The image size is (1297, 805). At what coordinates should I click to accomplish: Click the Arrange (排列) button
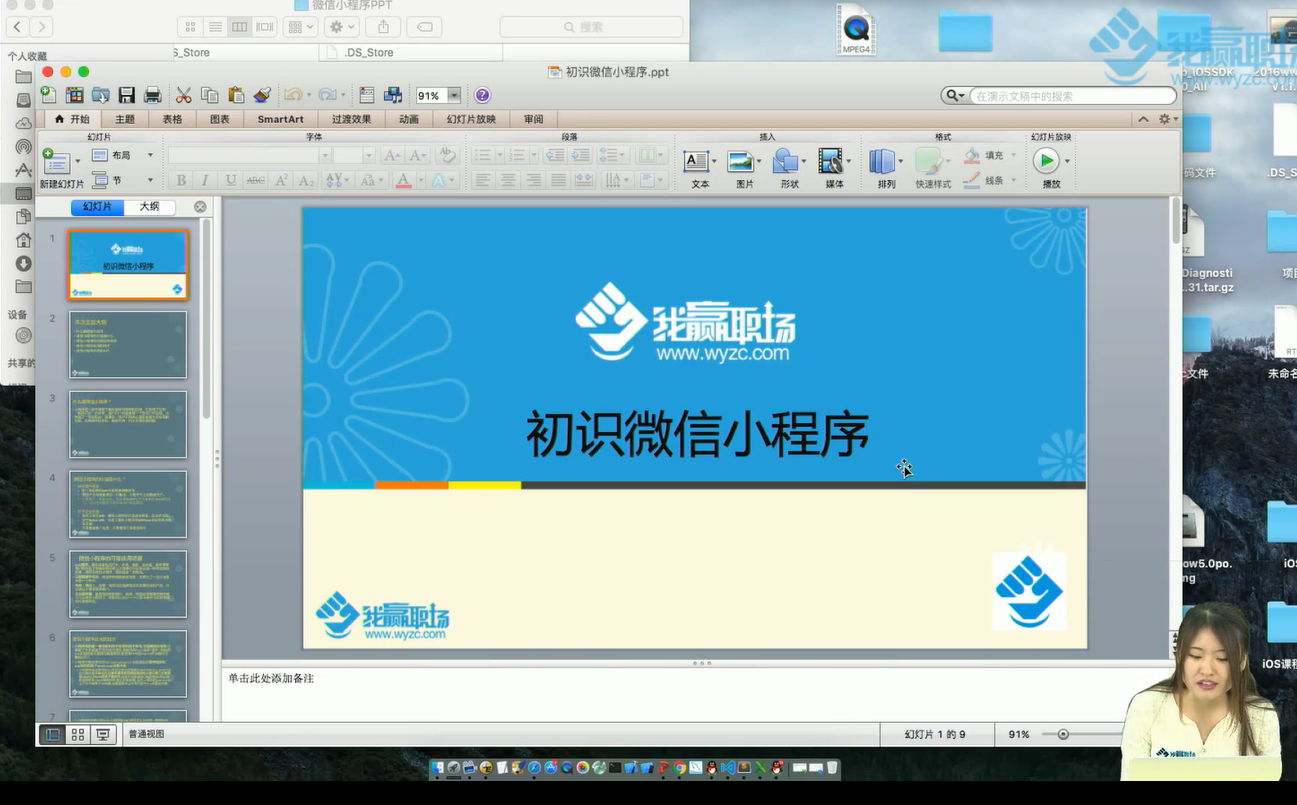tap(883, 162)
